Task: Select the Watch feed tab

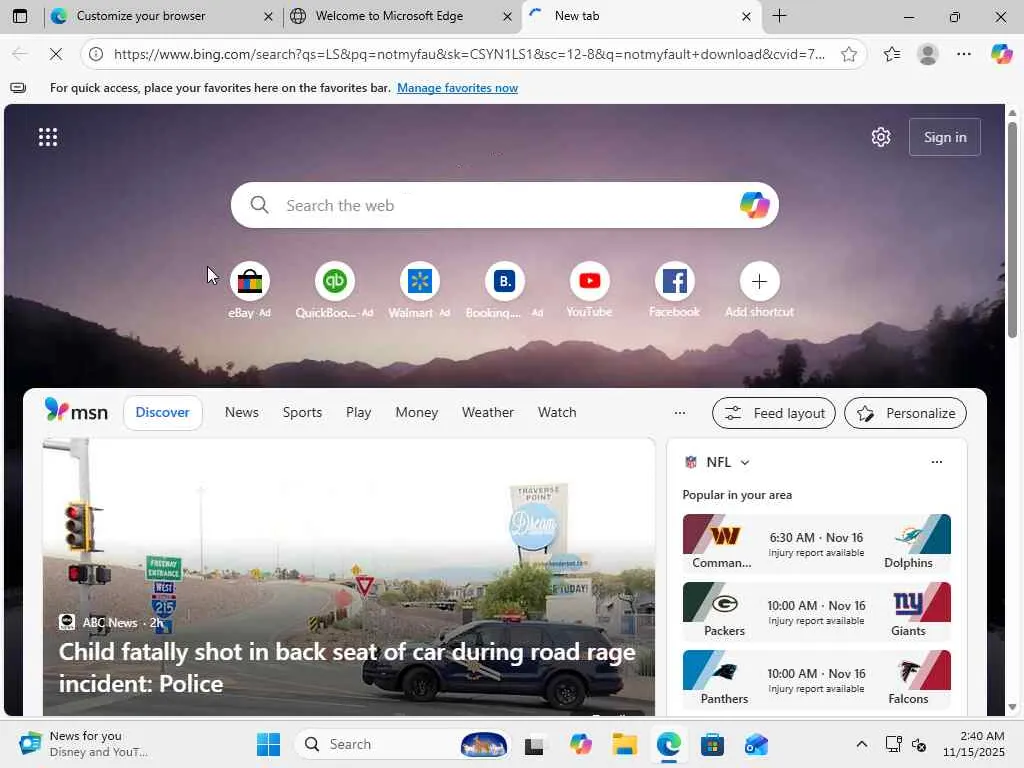Action: coord(557,413)
